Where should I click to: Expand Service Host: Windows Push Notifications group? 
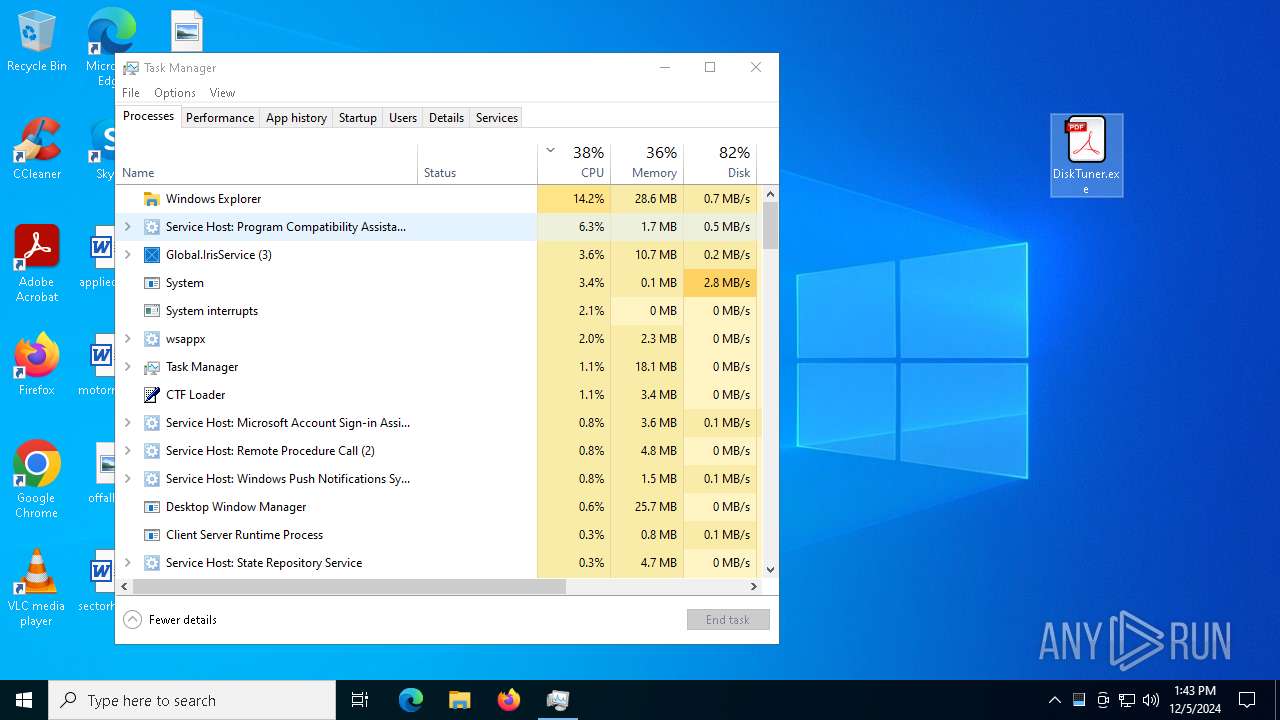127,479
